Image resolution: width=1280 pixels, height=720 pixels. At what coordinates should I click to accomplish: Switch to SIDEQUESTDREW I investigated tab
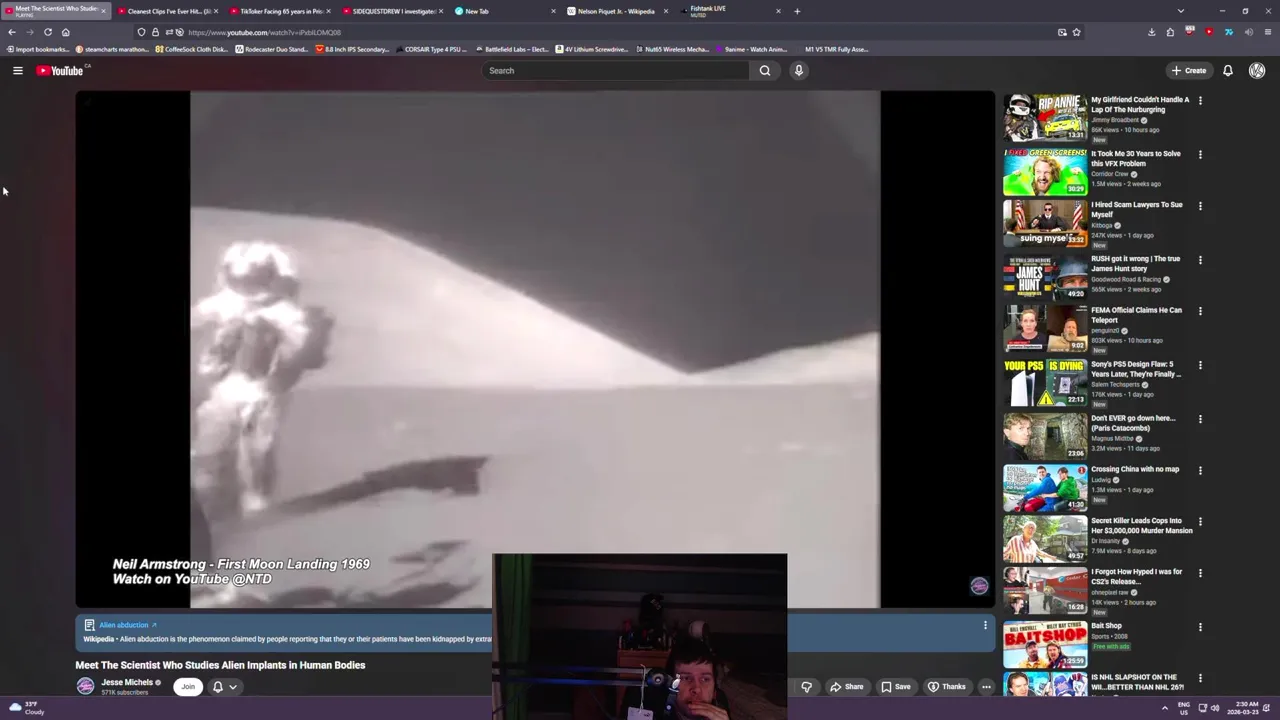pos(392,11)
